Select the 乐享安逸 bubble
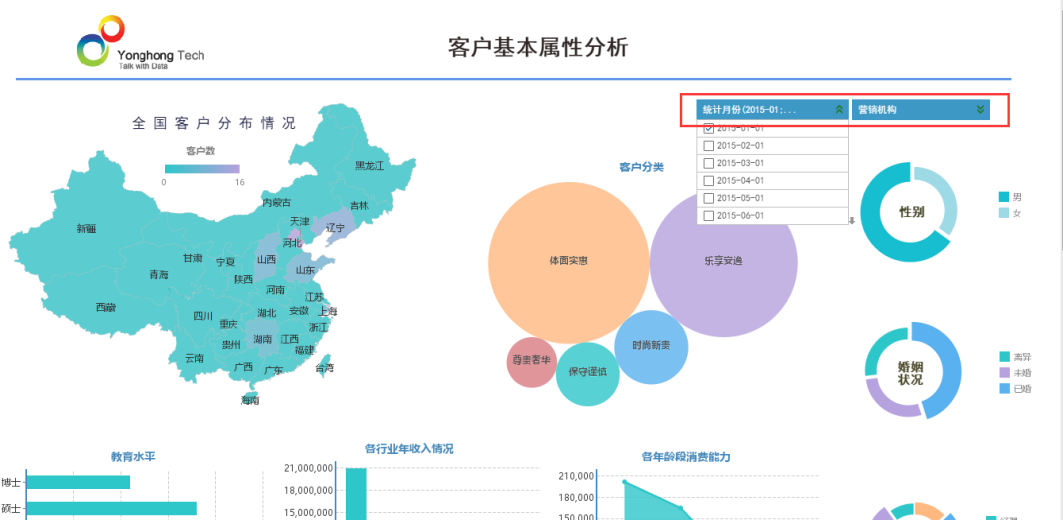 pyautogui.click(x=723, y=262)
